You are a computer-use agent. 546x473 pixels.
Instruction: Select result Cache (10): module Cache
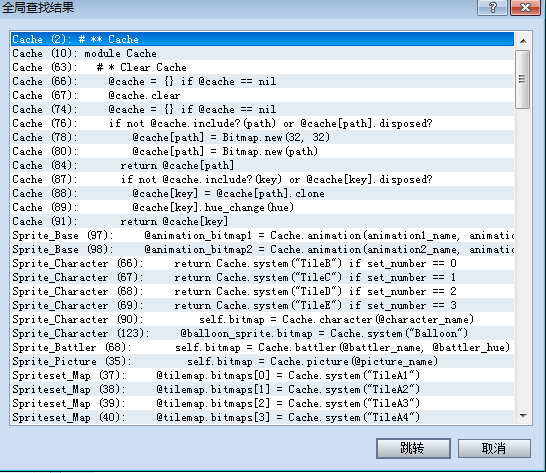coord(262,53)
